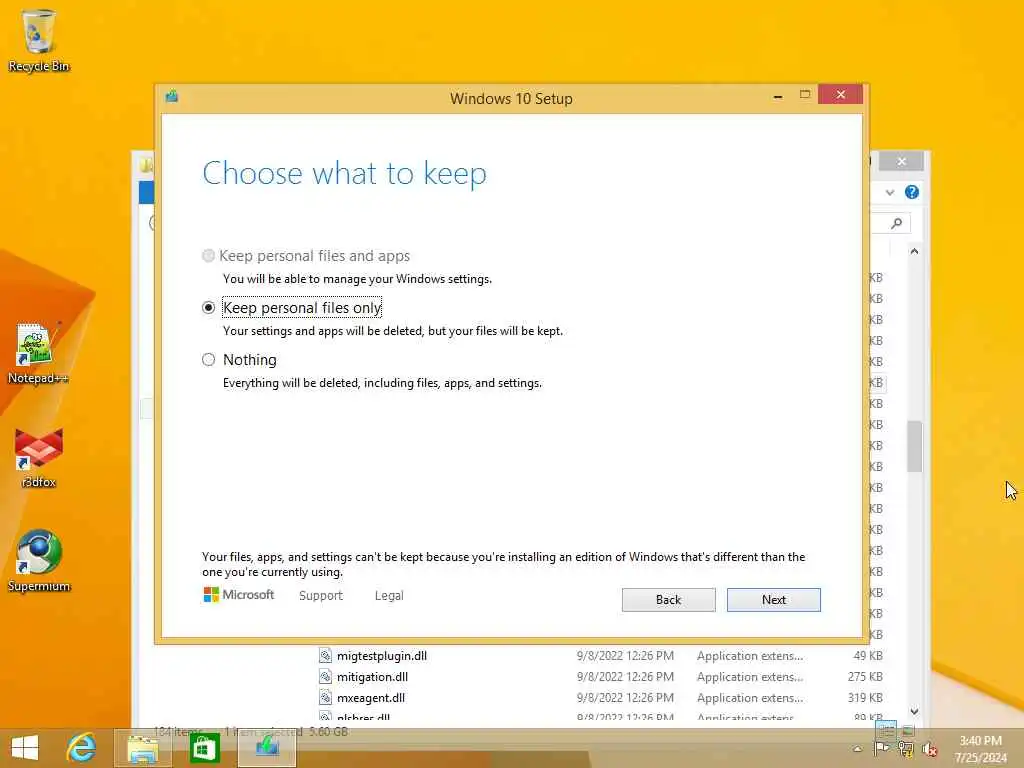The image size is (1024, 768).
Task: Switch File Explorer to details view
Action: 886,730
